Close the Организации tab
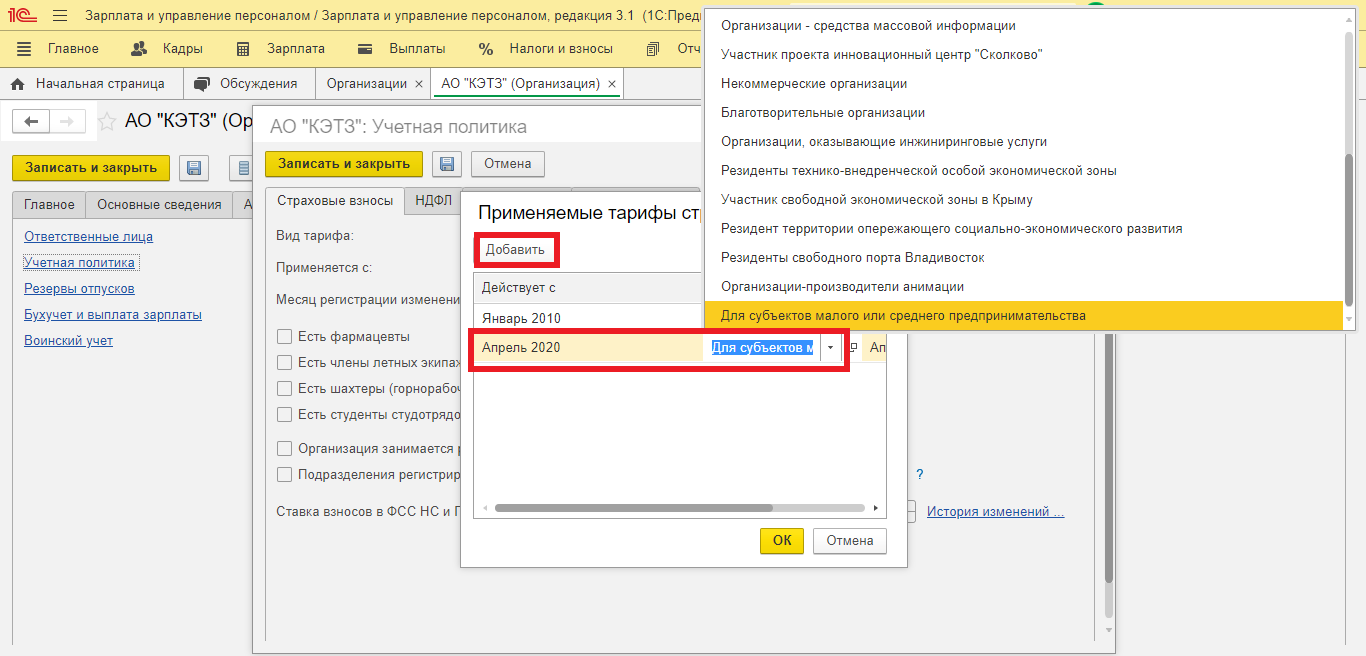This screenshot has height=656, width=1366. (419, 84)
